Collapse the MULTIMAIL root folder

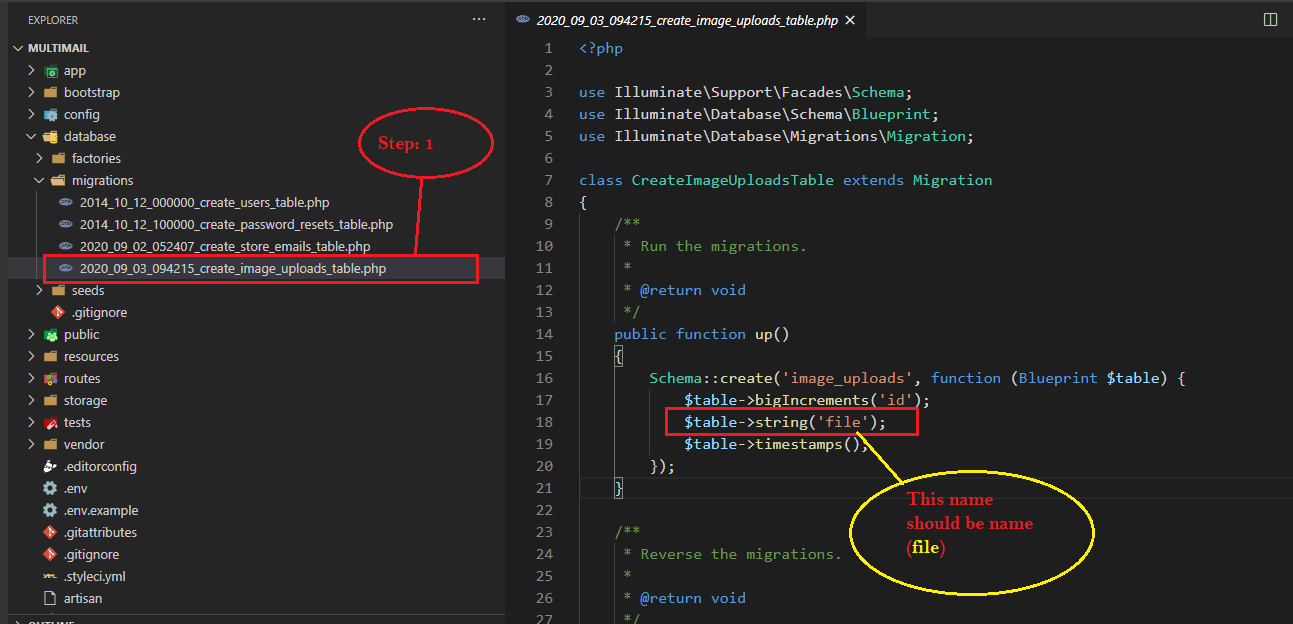(17, 48)
